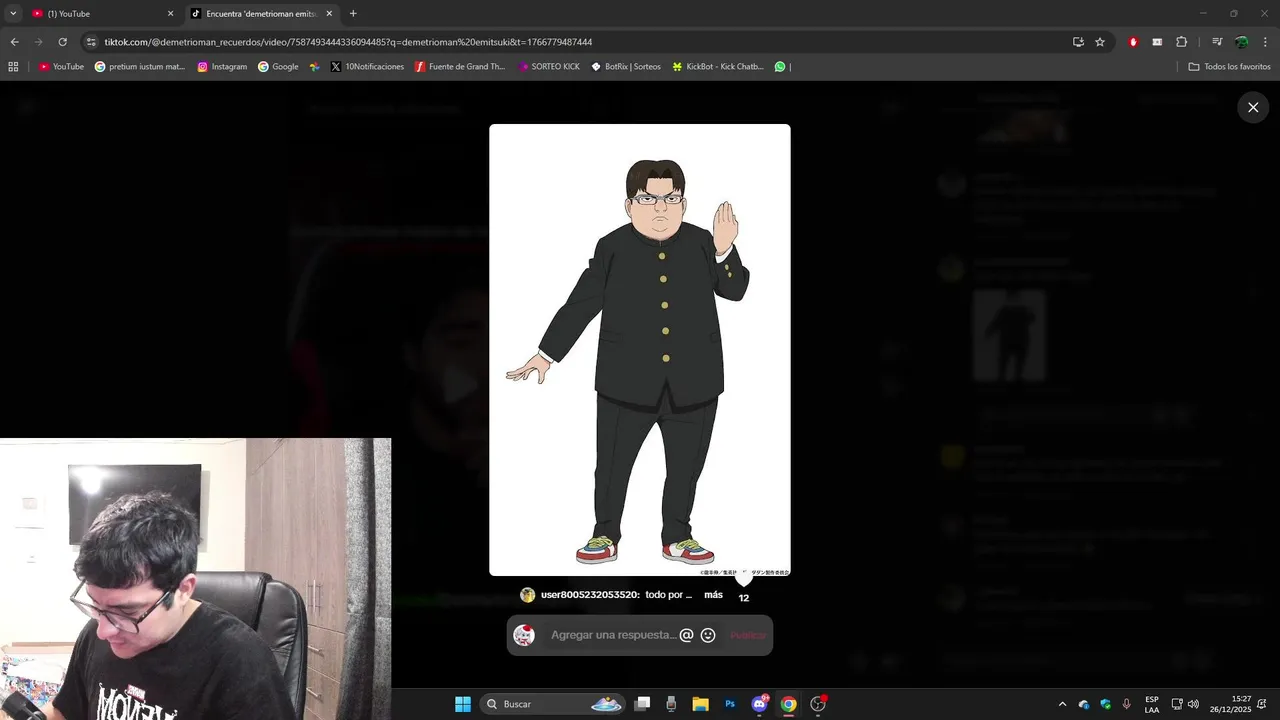Open the emoji picker in reply box
This screenshot has height=720, width=1280.
click(708, 635)
